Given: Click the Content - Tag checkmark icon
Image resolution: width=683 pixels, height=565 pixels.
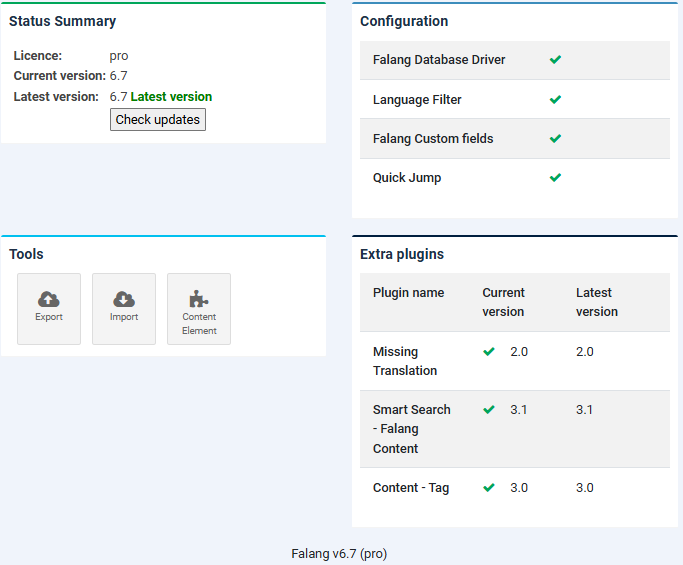Looking at the screenshot, I should click(489, 487).
